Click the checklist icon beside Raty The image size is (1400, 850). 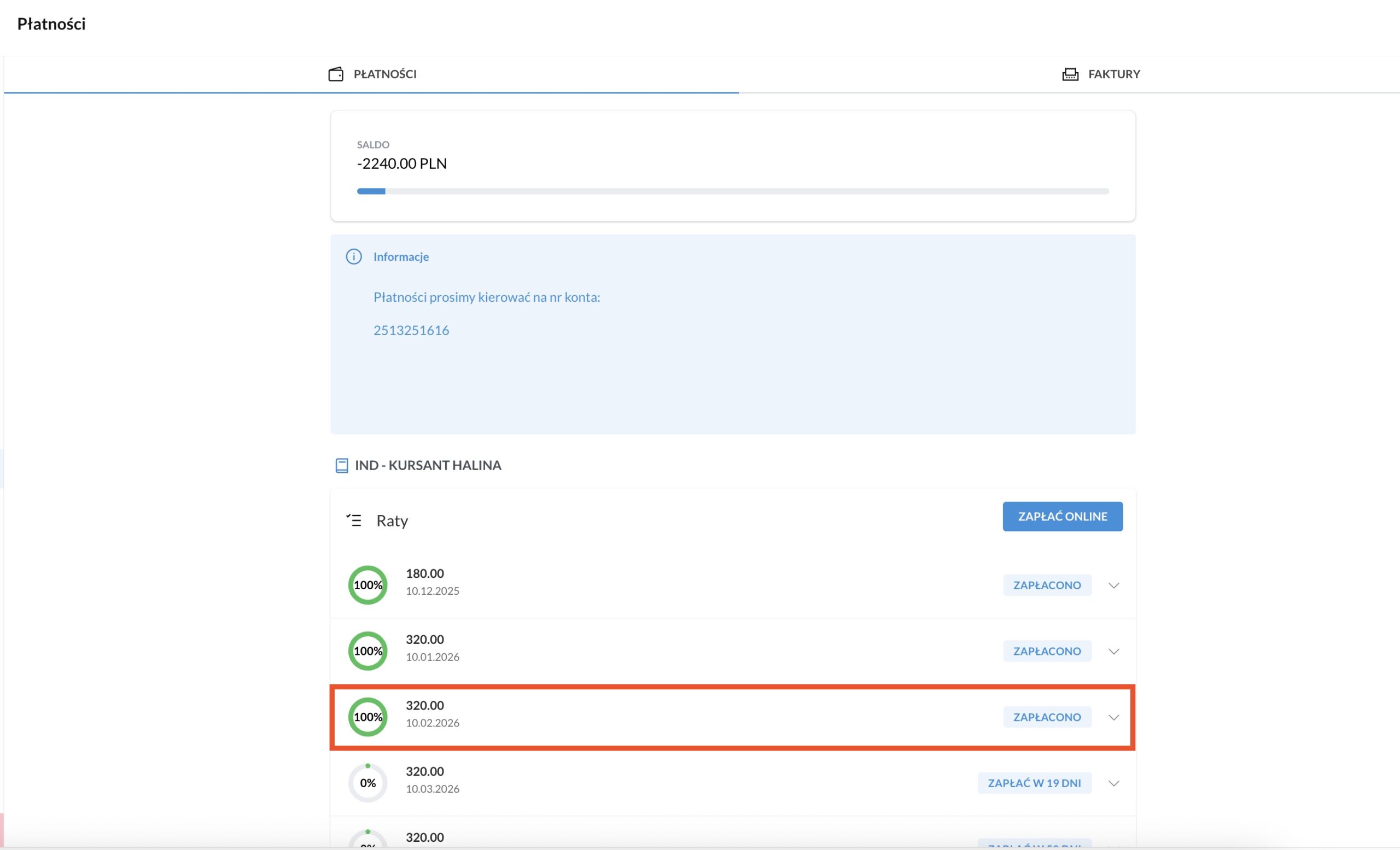point(354,520)
